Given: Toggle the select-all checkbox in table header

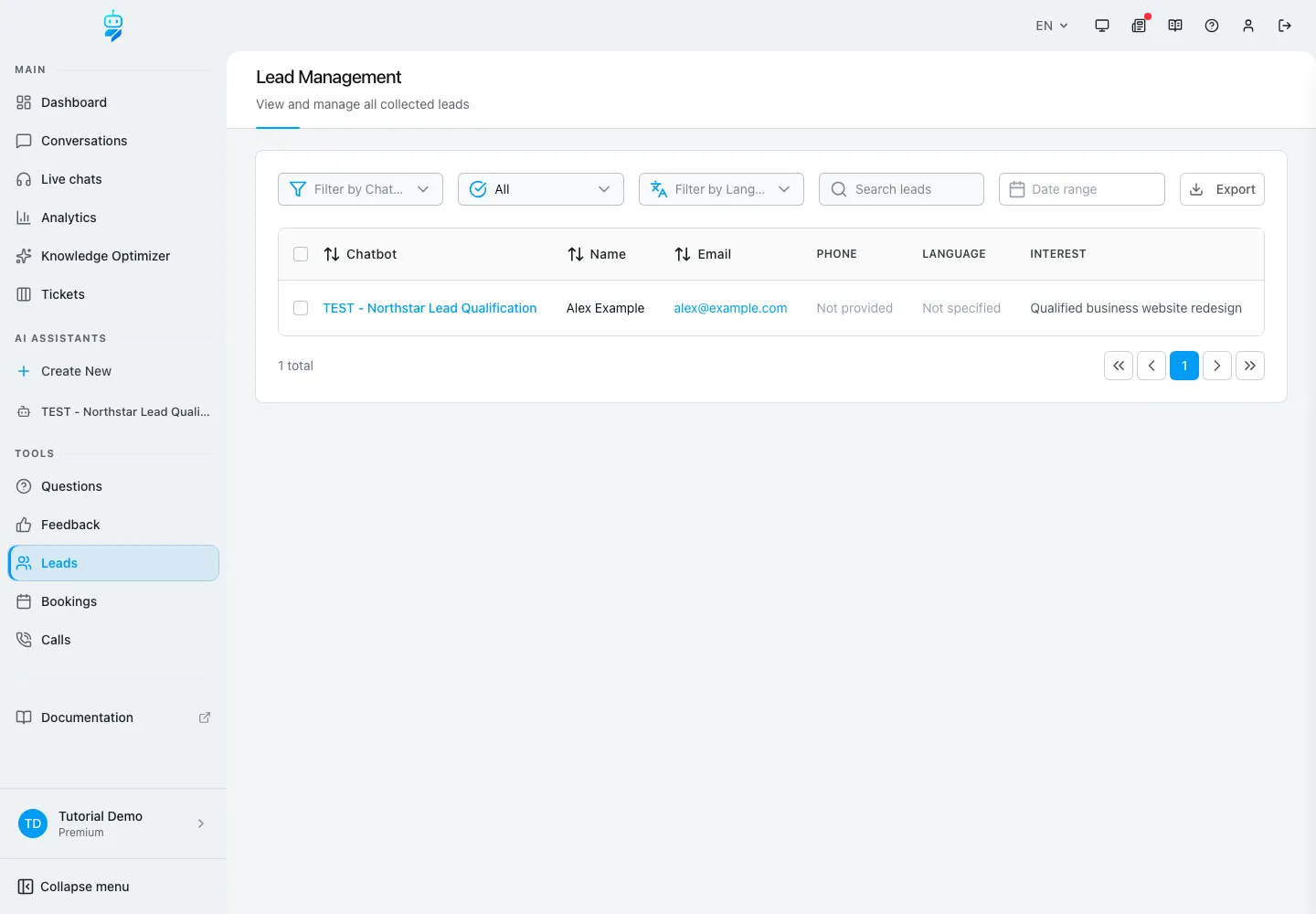Looking at the screenshot, I should point(301,254).
